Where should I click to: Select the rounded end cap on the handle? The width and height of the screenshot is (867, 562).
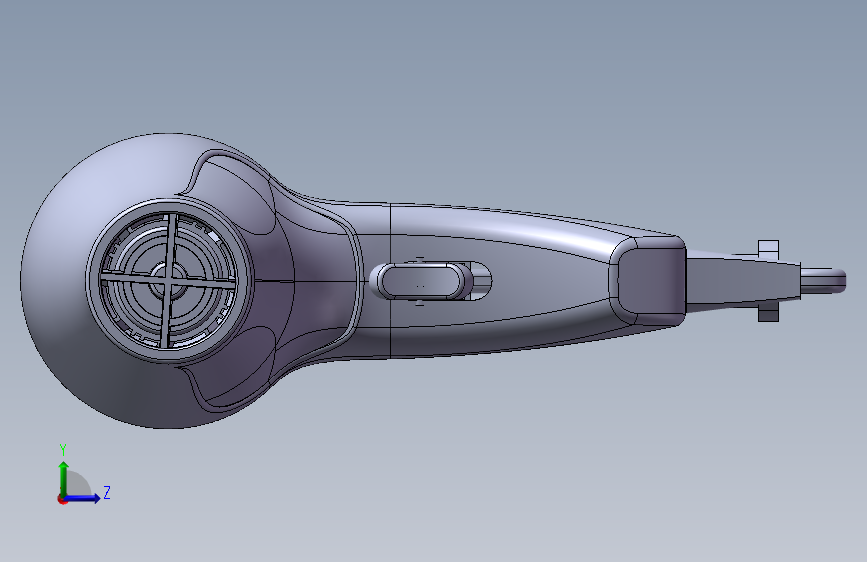[648, 280]
